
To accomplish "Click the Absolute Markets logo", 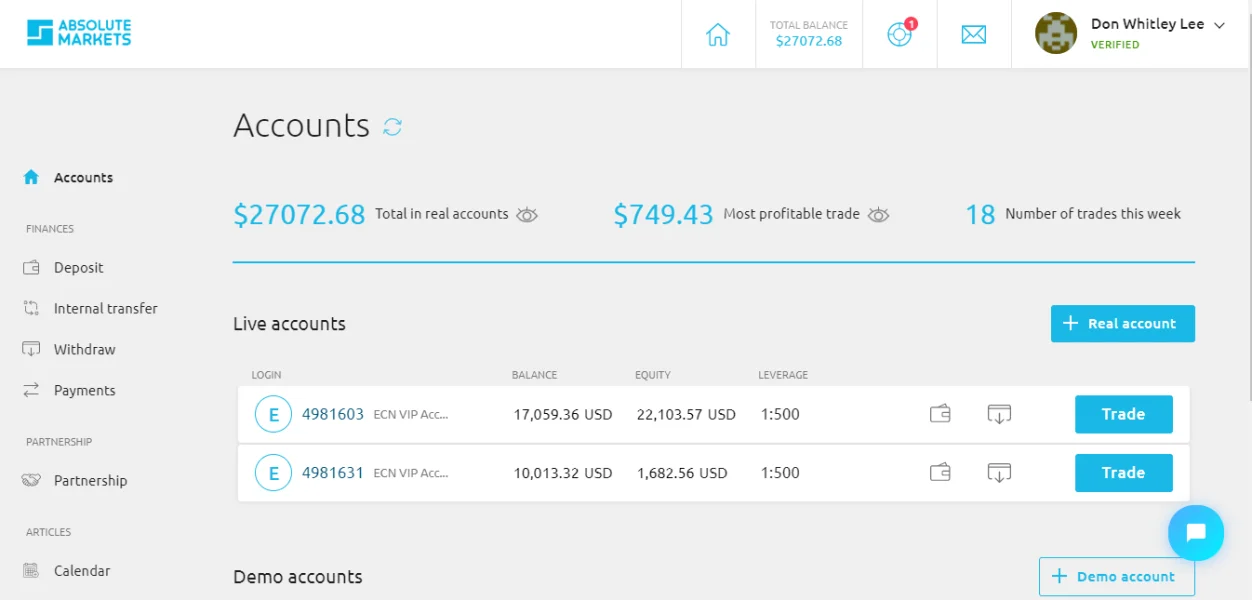I will (x=79, y=33).
